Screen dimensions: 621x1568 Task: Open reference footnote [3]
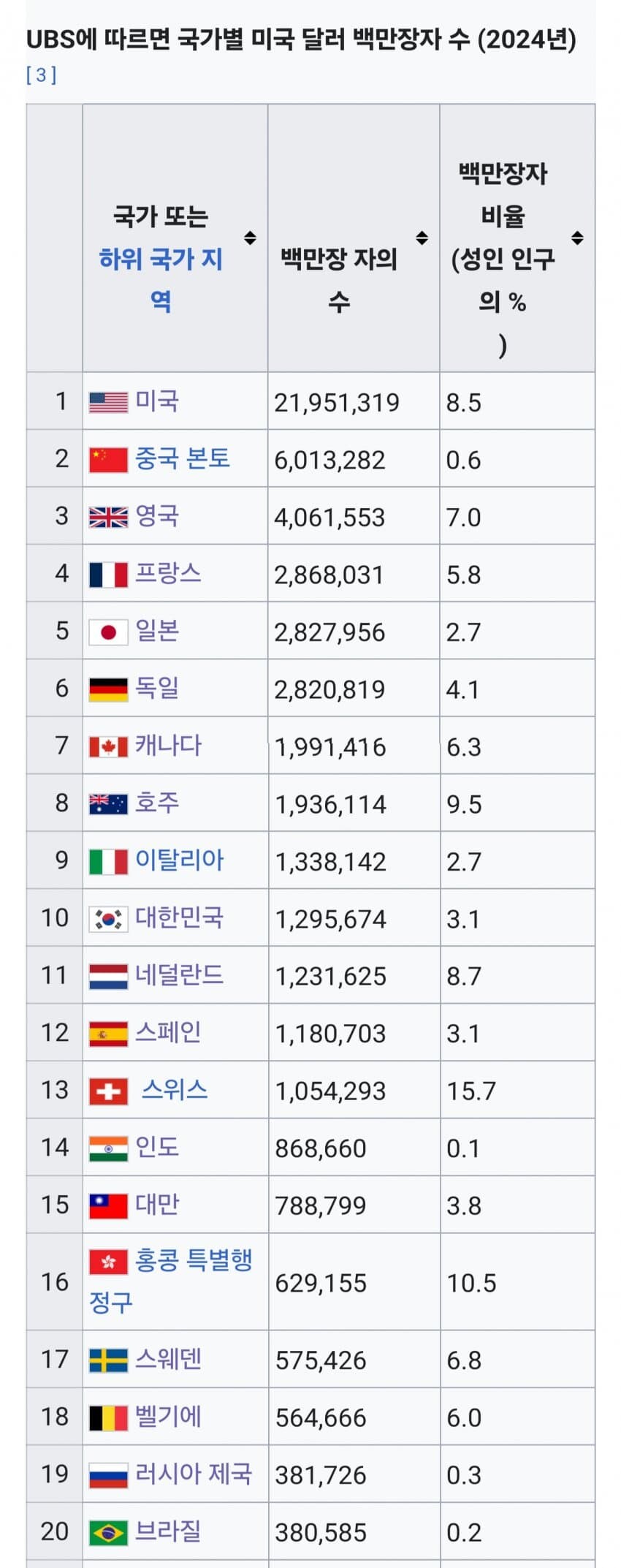point(41,75)
